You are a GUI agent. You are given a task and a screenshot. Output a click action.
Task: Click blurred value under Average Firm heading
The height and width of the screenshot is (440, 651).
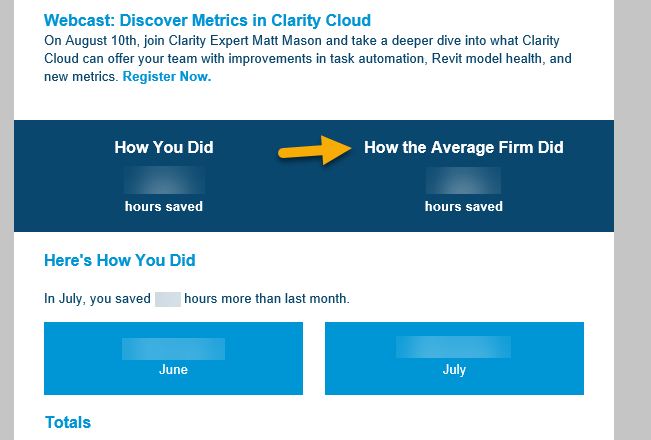pos(464,180)
